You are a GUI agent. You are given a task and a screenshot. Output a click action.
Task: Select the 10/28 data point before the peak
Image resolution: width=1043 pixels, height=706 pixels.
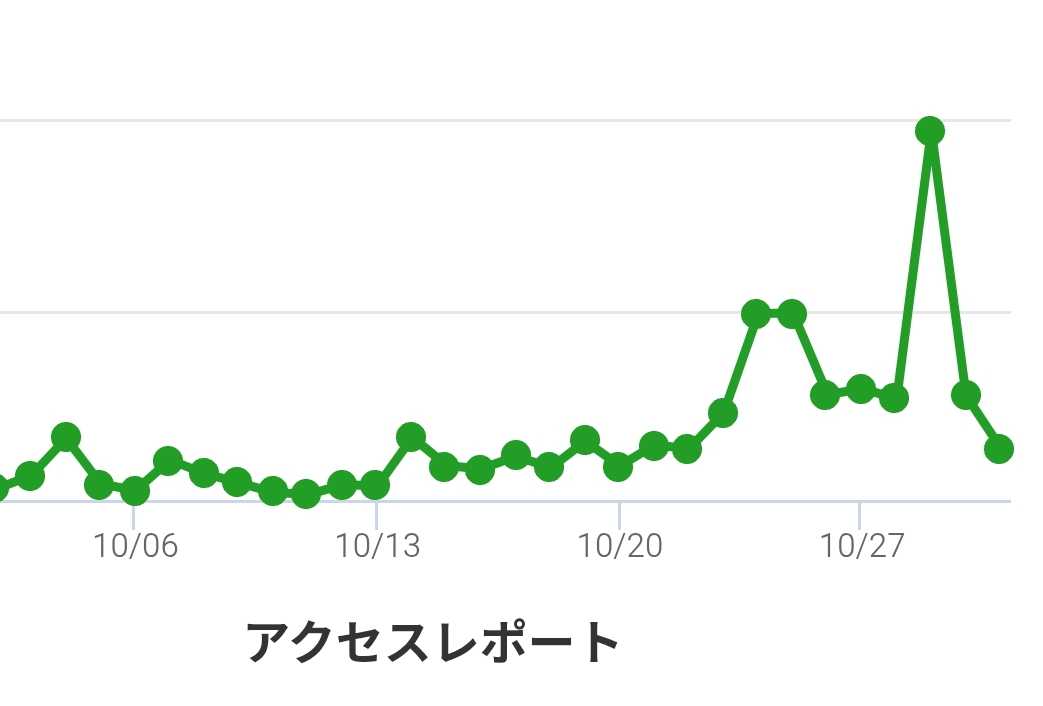coord(895,398)
